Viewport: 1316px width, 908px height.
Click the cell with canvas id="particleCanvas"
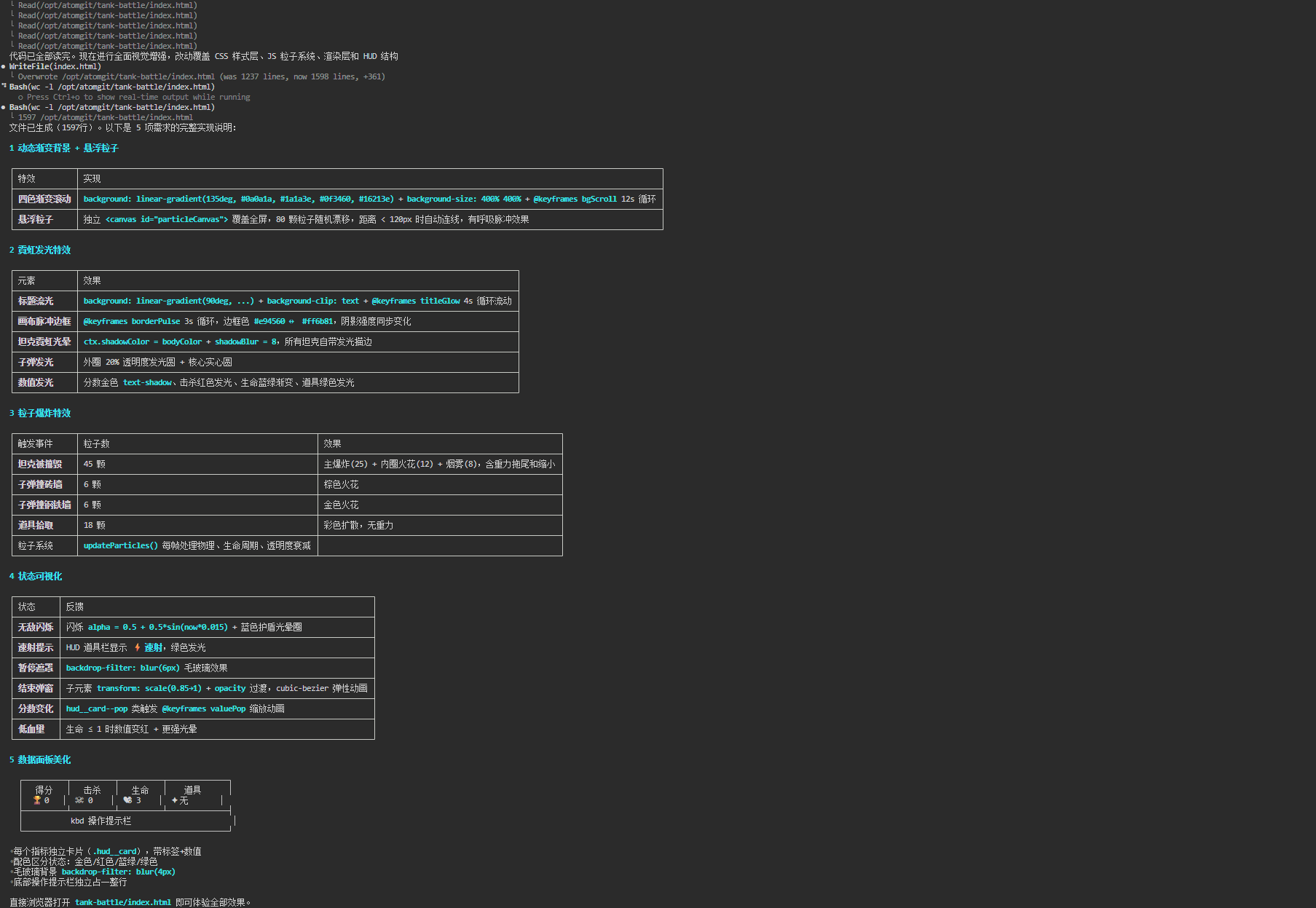pos(370,219)
